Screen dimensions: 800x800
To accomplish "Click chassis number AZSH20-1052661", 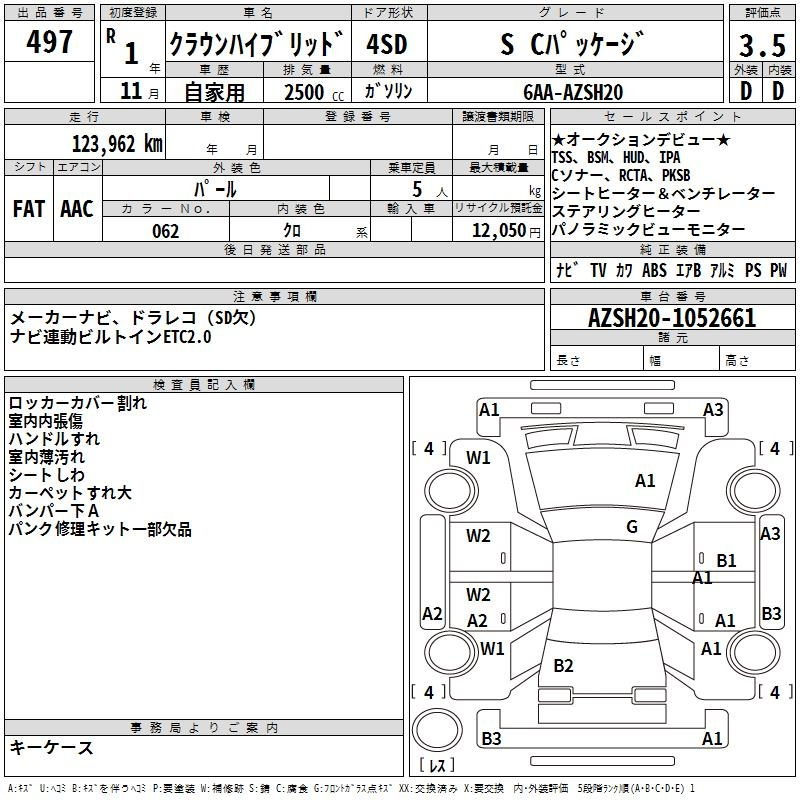I will coord(671,319).
